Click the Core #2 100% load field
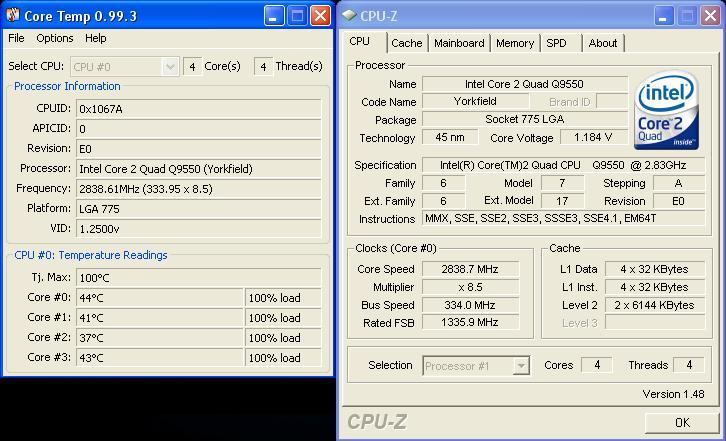Image resolution: width=726 pixels, height=441 pixels. click(283, 338)
